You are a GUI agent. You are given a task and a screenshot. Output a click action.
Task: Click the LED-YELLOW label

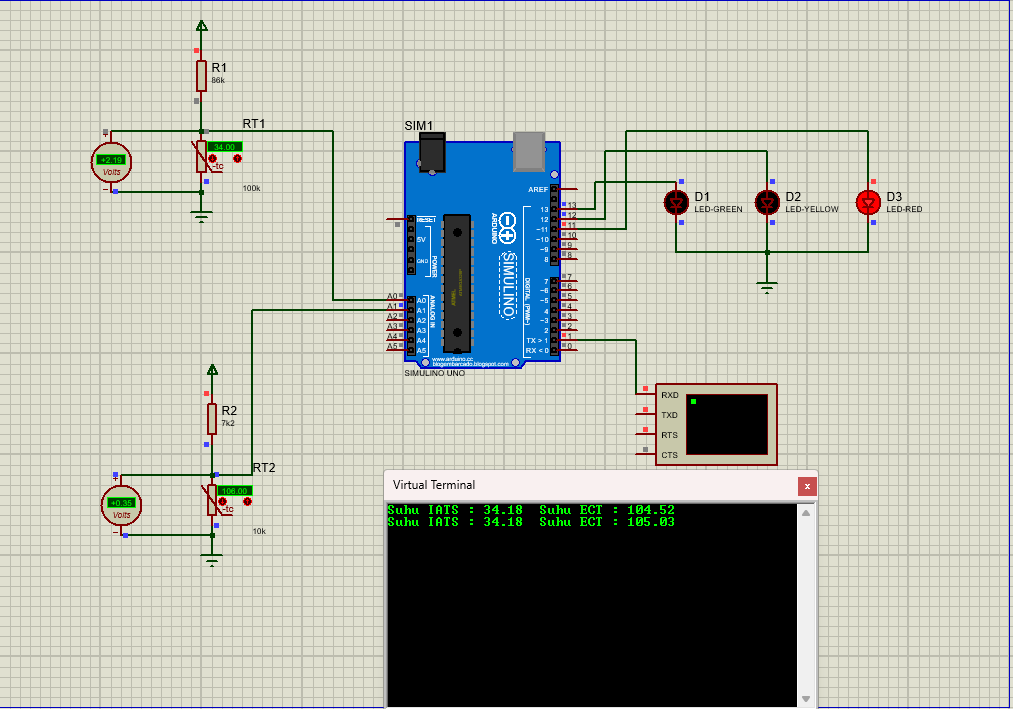pos(812,209)
